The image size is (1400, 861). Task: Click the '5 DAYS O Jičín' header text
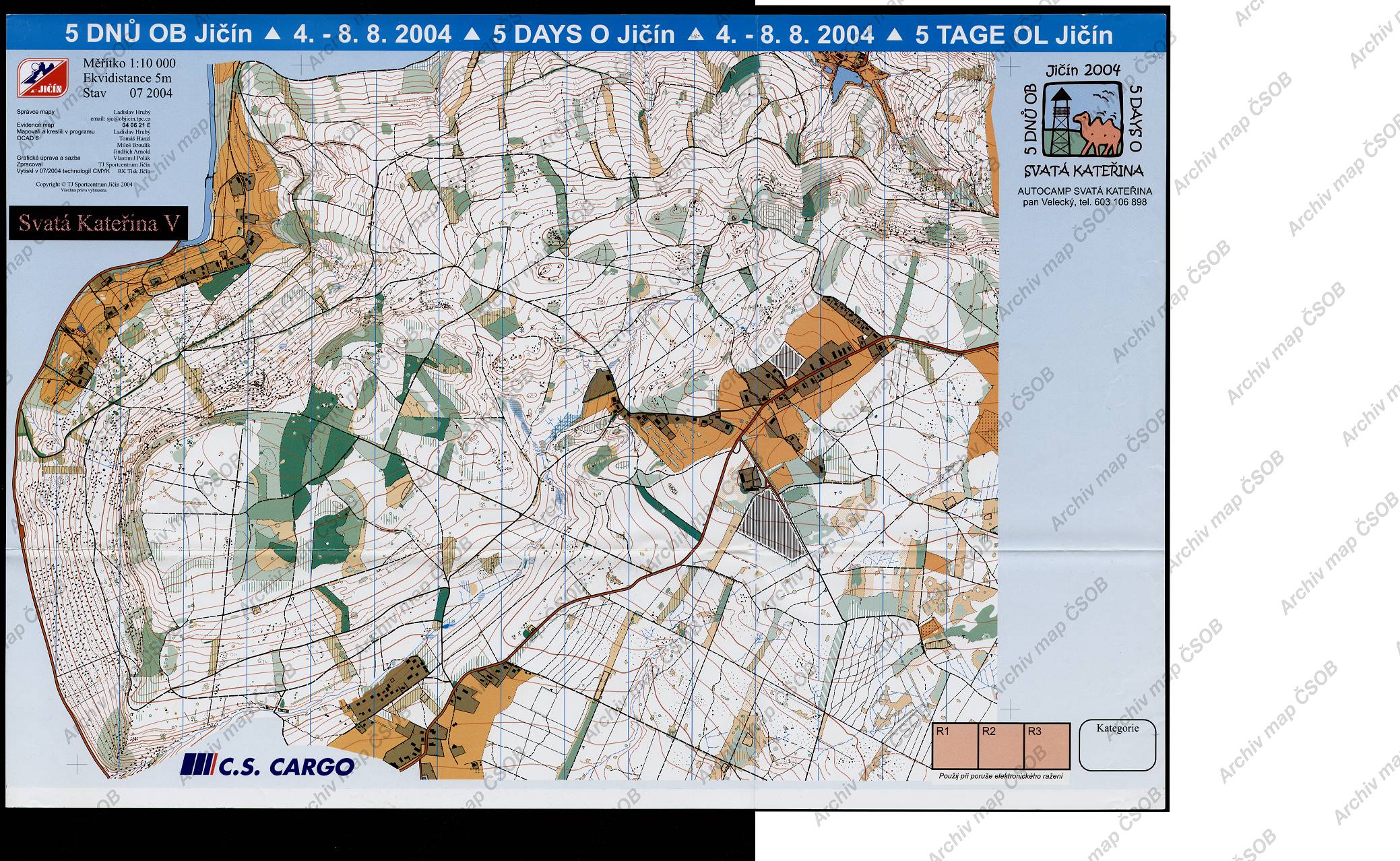tap(583, 35)
